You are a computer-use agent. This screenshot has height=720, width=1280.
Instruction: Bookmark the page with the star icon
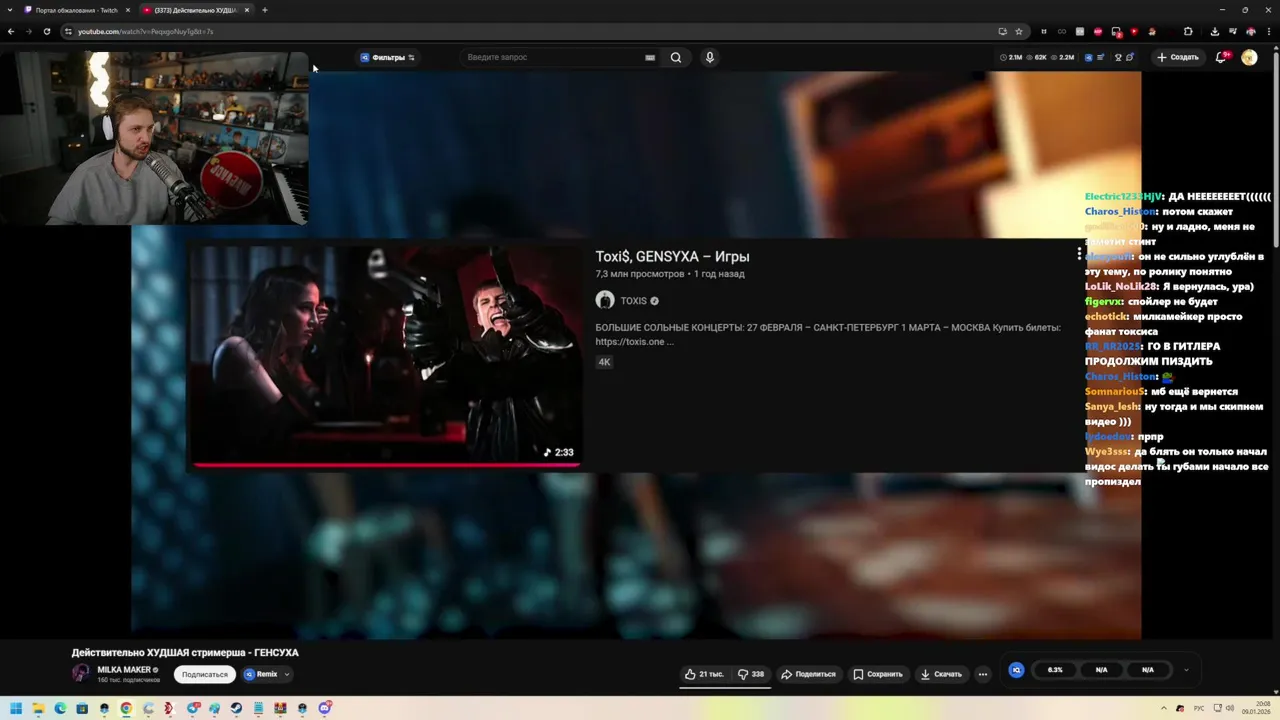[x=1019, y=31]
